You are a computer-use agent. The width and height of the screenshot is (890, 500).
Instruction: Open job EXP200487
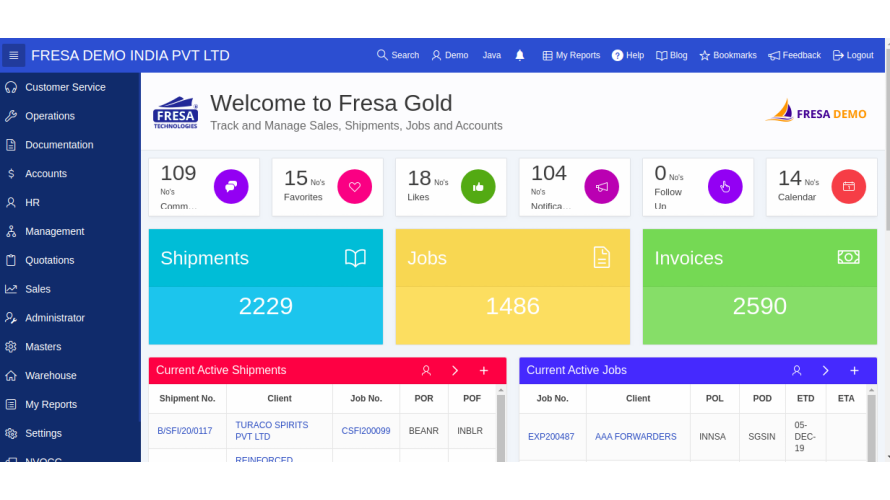551,436
